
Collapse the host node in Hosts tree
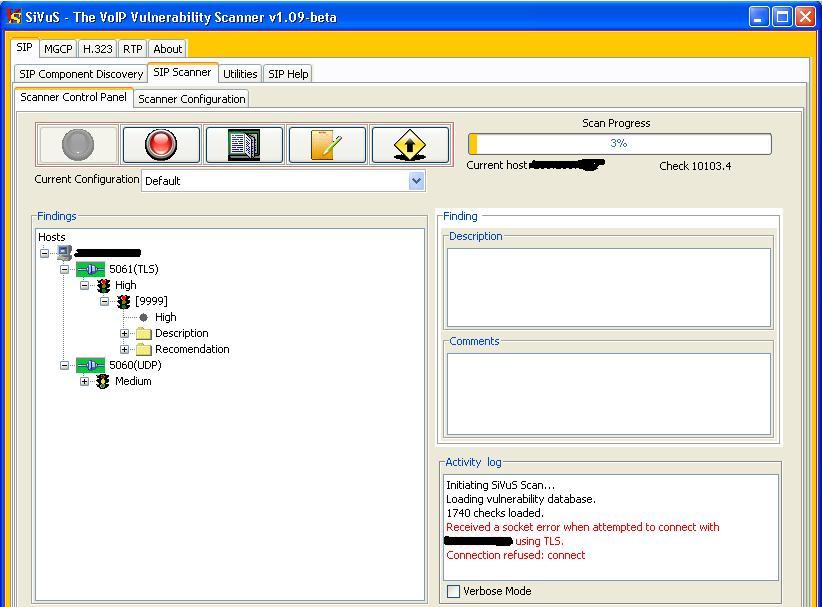(45, 253)
